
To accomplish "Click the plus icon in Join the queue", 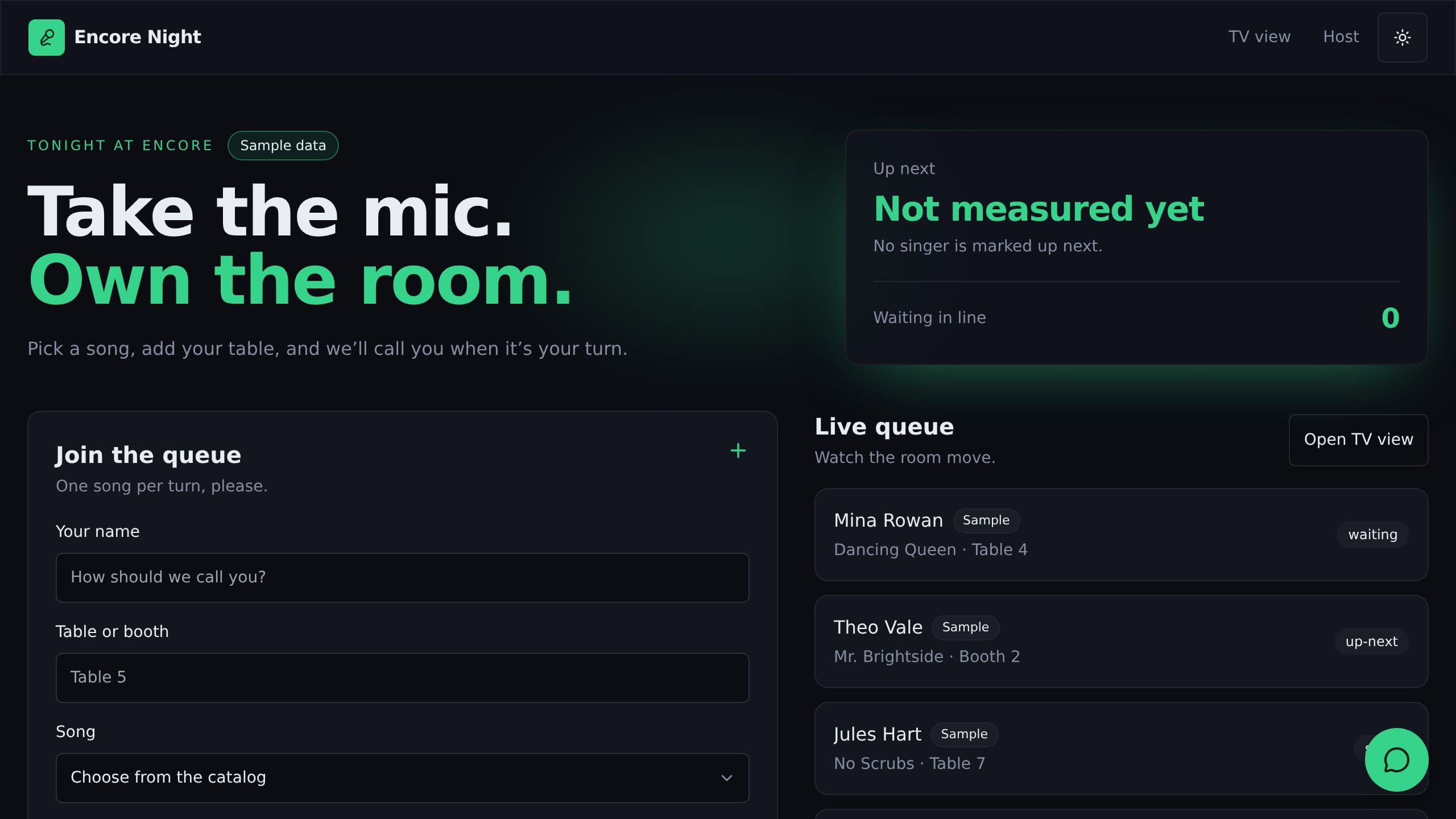I will [738, 450].
